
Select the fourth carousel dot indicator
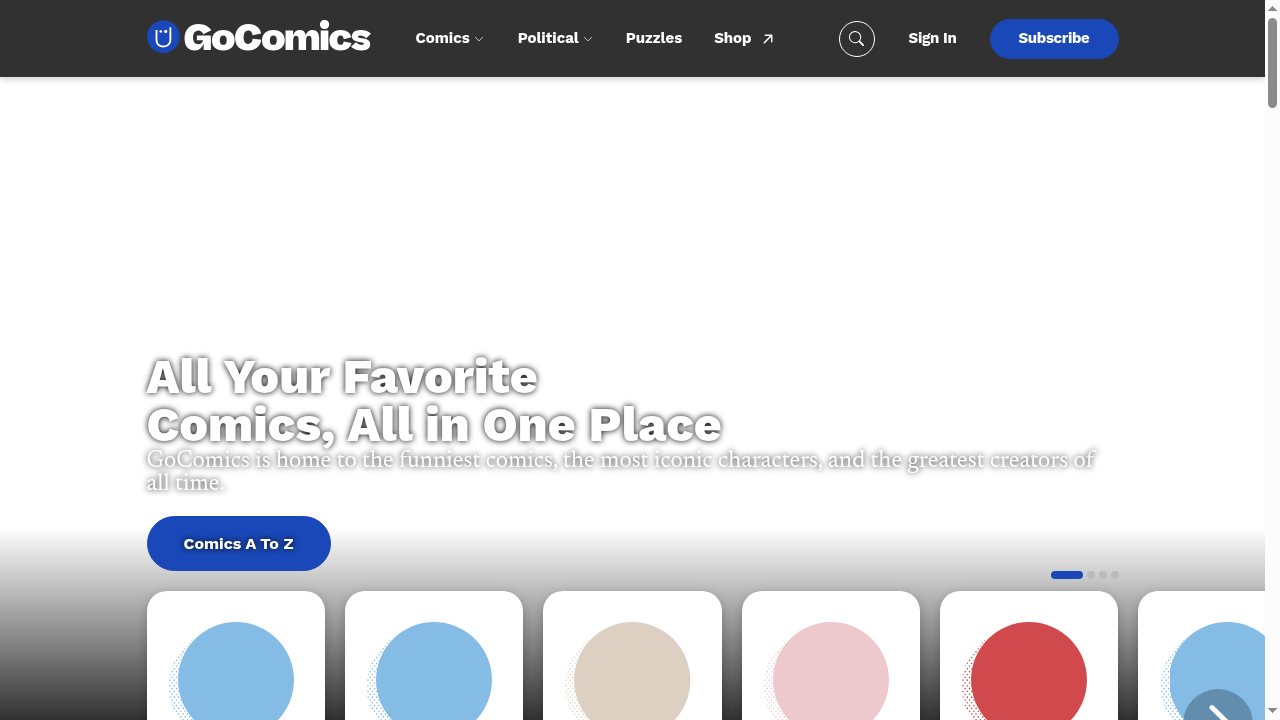[1115, 575]
